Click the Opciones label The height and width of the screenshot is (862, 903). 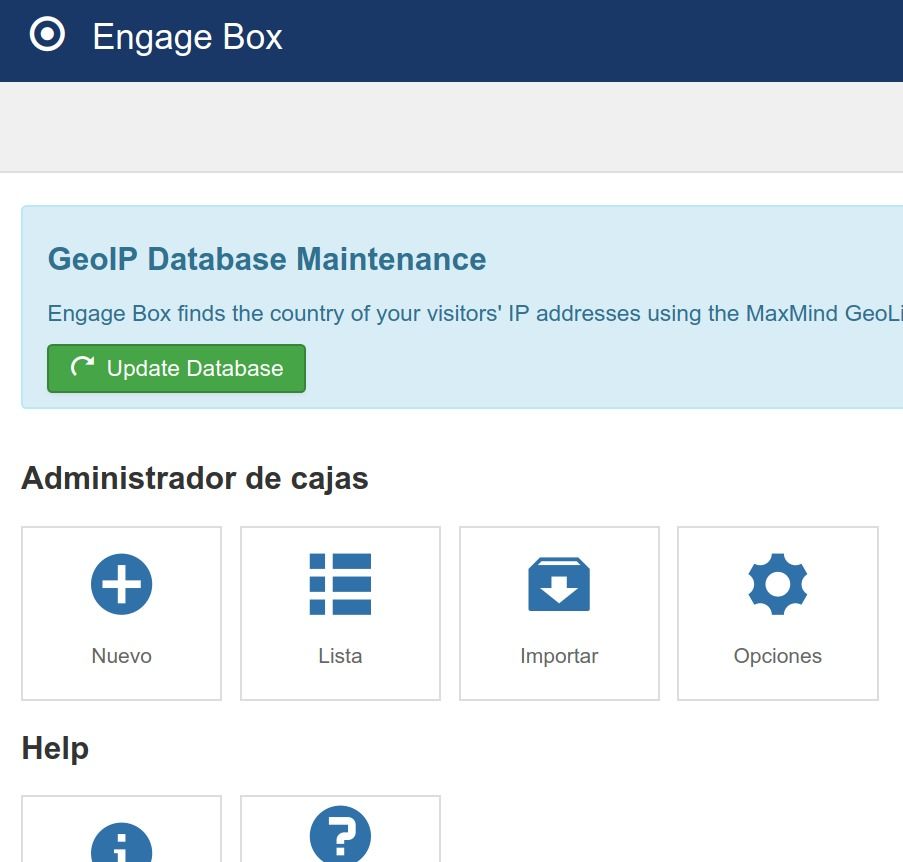778,656
